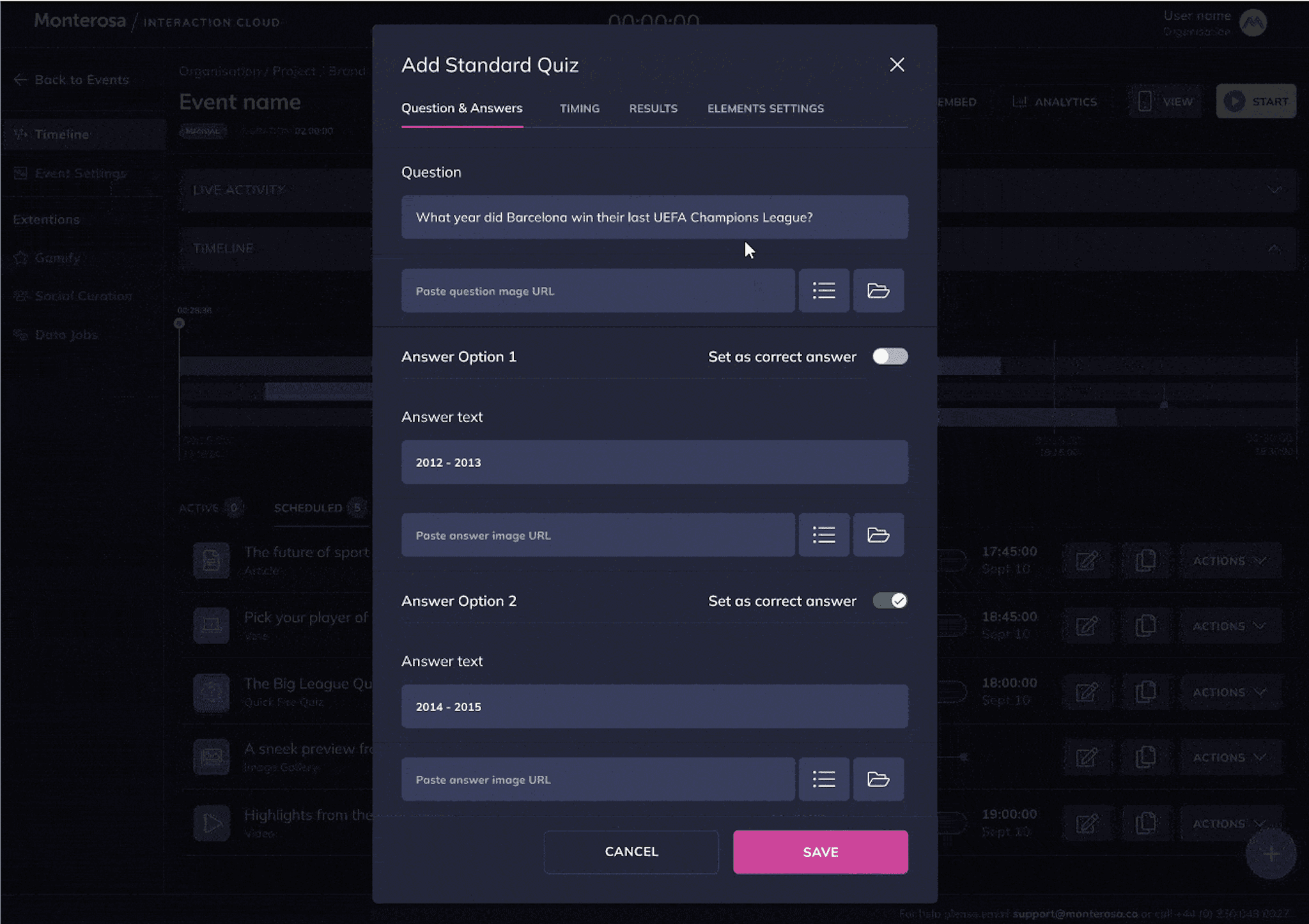This screenshot has height=924, width=1309.
Task: Browse folder for Answer Option 2 image
Action: coord(878,779)
